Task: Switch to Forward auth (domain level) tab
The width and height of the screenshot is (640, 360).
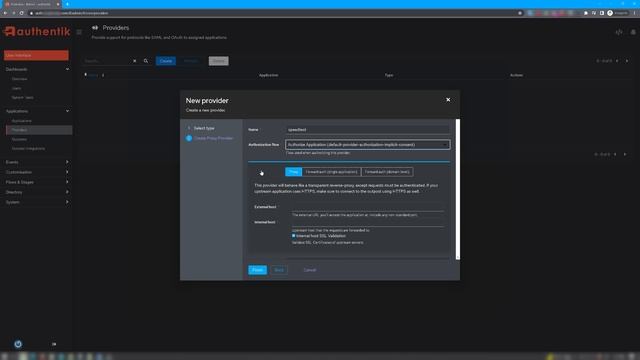Action: [x=387, y=172]
